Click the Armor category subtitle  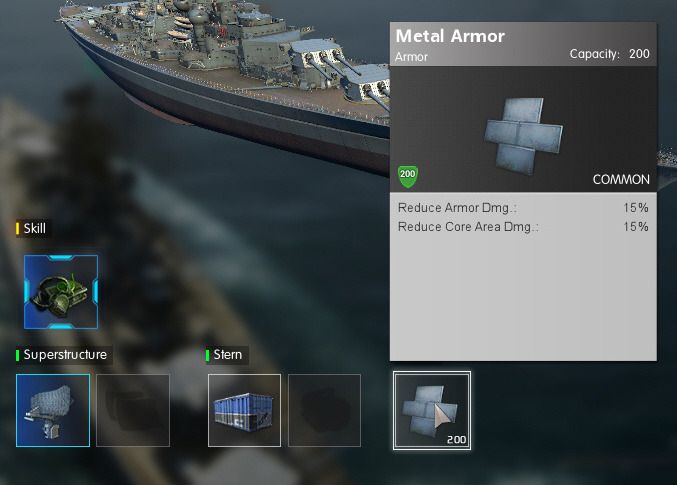point(411,57)
